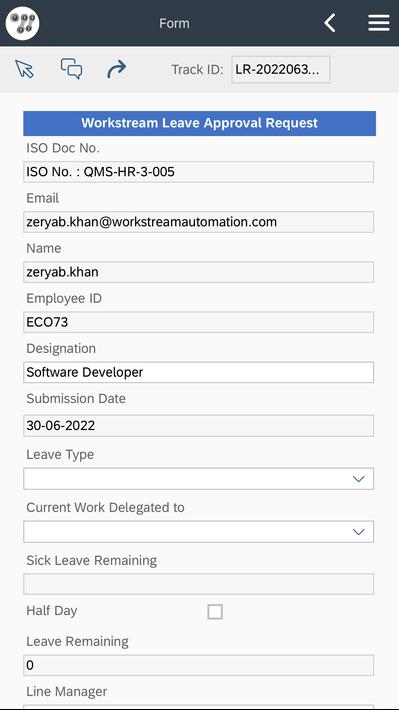Click the Employee ID ECO73 field
The height and width of the screenshot is (710, 399).
[198, 322]
